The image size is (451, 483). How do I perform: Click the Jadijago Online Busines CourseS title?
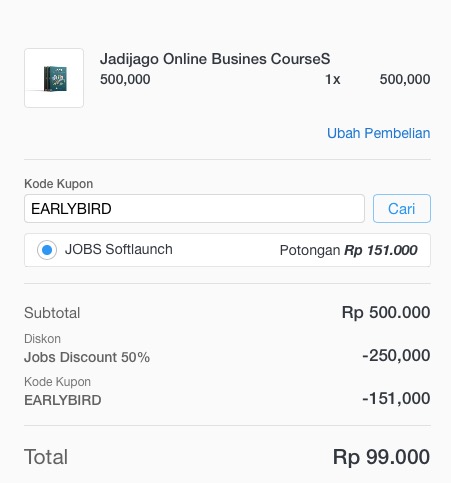pos(215,59)
